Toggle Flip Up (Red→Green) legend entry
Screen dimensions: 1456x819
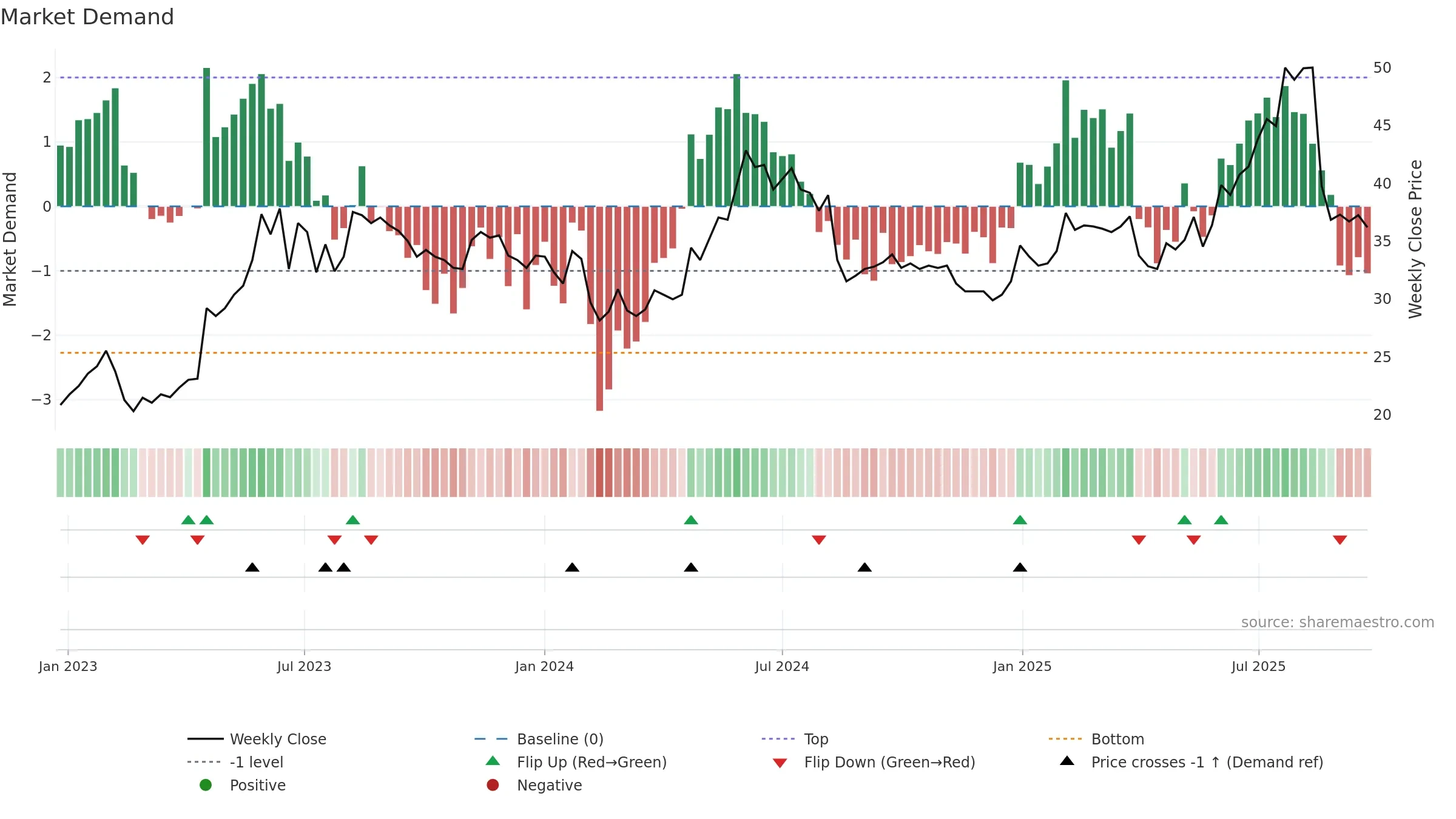pos(576,762)
